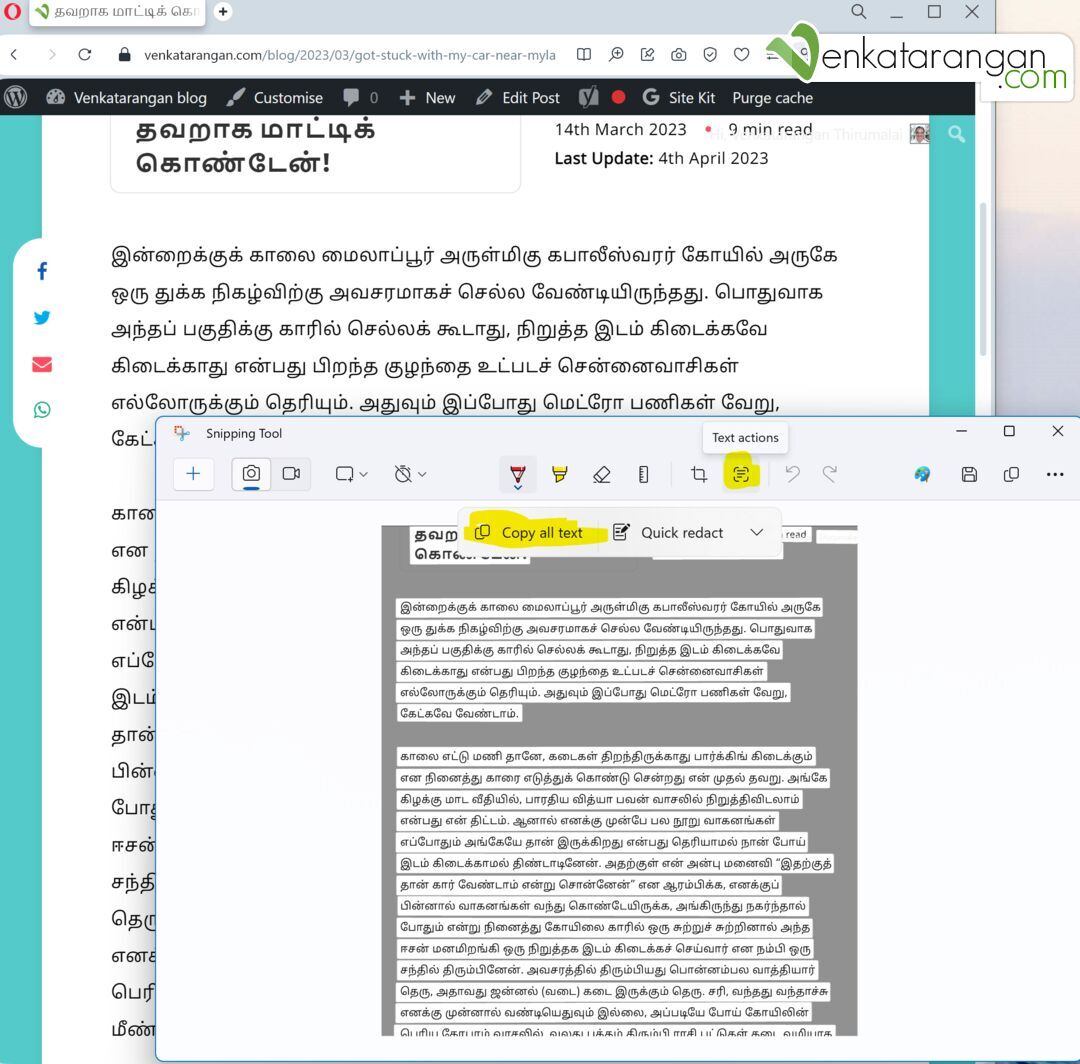This screenshot has height=1064, width=1080.
Task: Select the Eraser tool
Action: (x=602, y=474)
